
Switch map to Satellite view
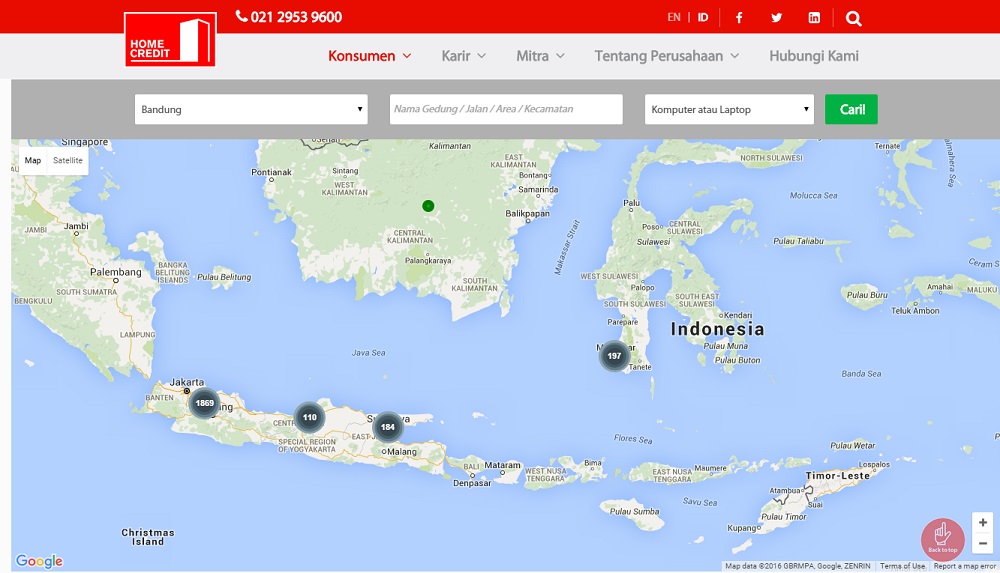tap(68, 160)
